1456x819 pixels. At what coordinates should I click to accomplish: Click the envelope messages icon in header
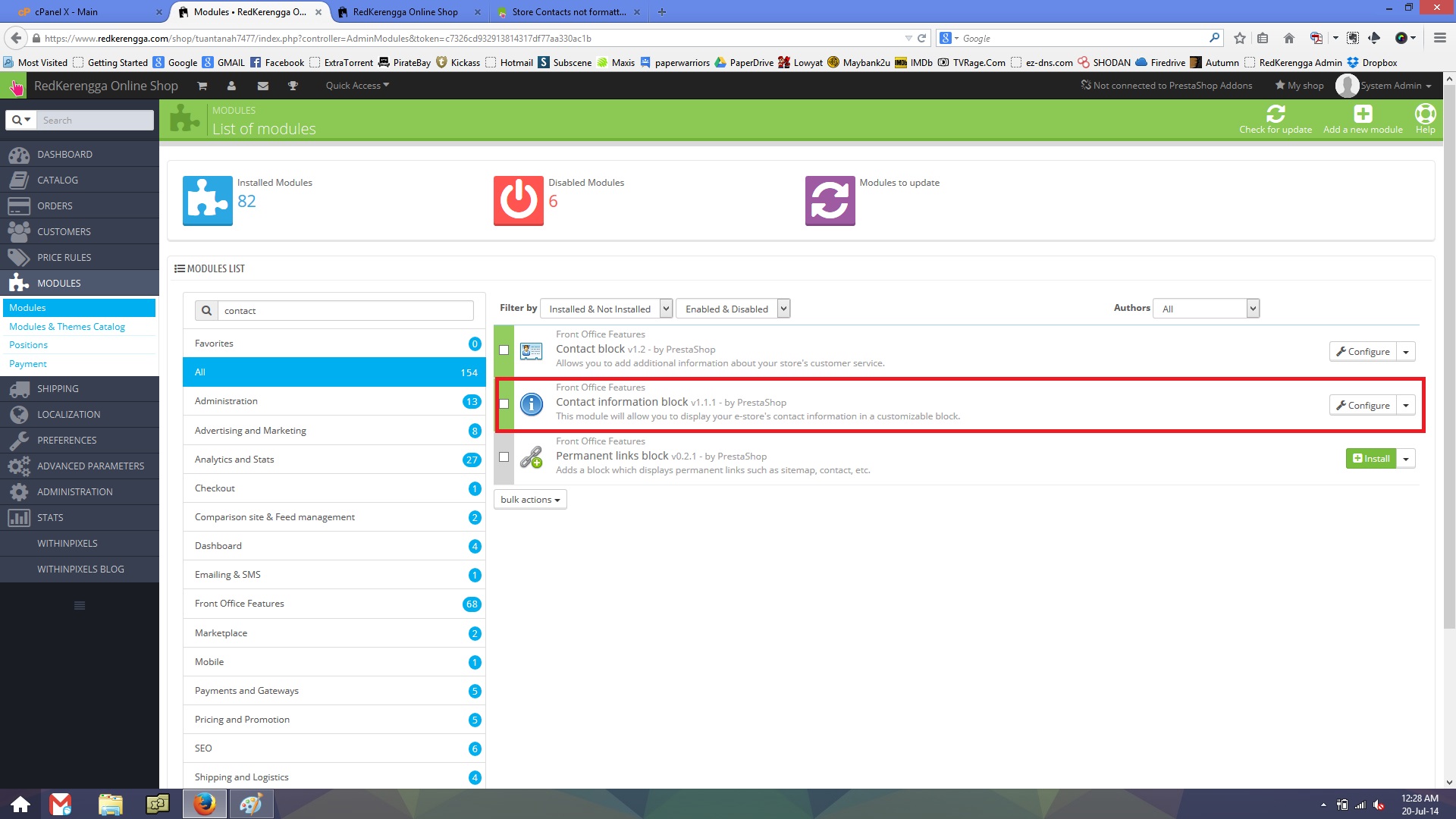pos(262,86)
